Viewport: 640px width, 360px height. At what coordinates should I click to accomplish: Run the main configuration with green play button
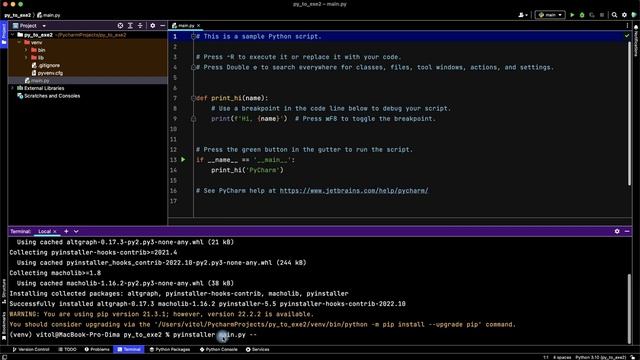(x=572, y=15)
